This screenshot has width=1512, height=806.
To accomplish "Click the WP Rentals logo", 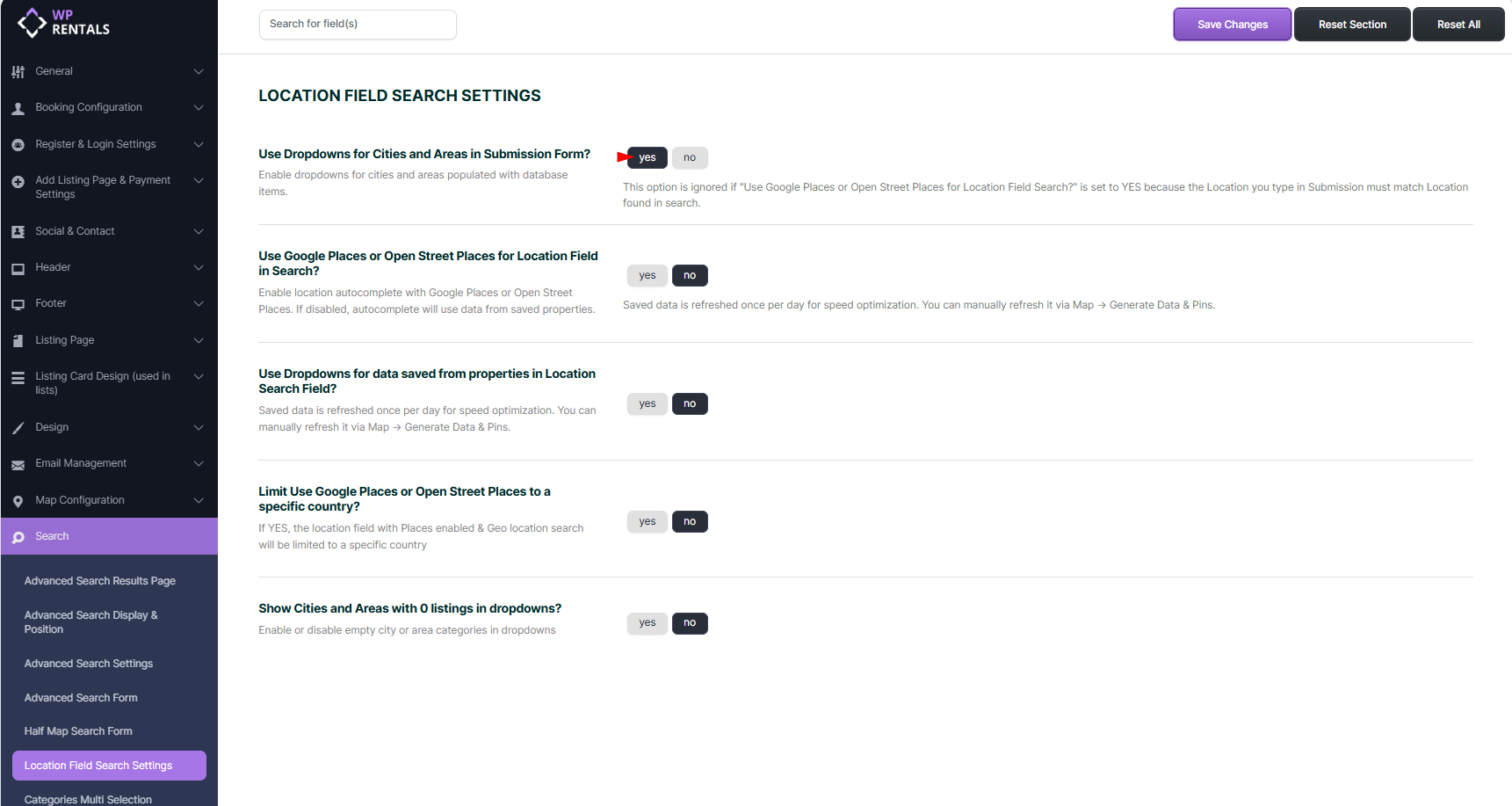I will tap(63, 23).
